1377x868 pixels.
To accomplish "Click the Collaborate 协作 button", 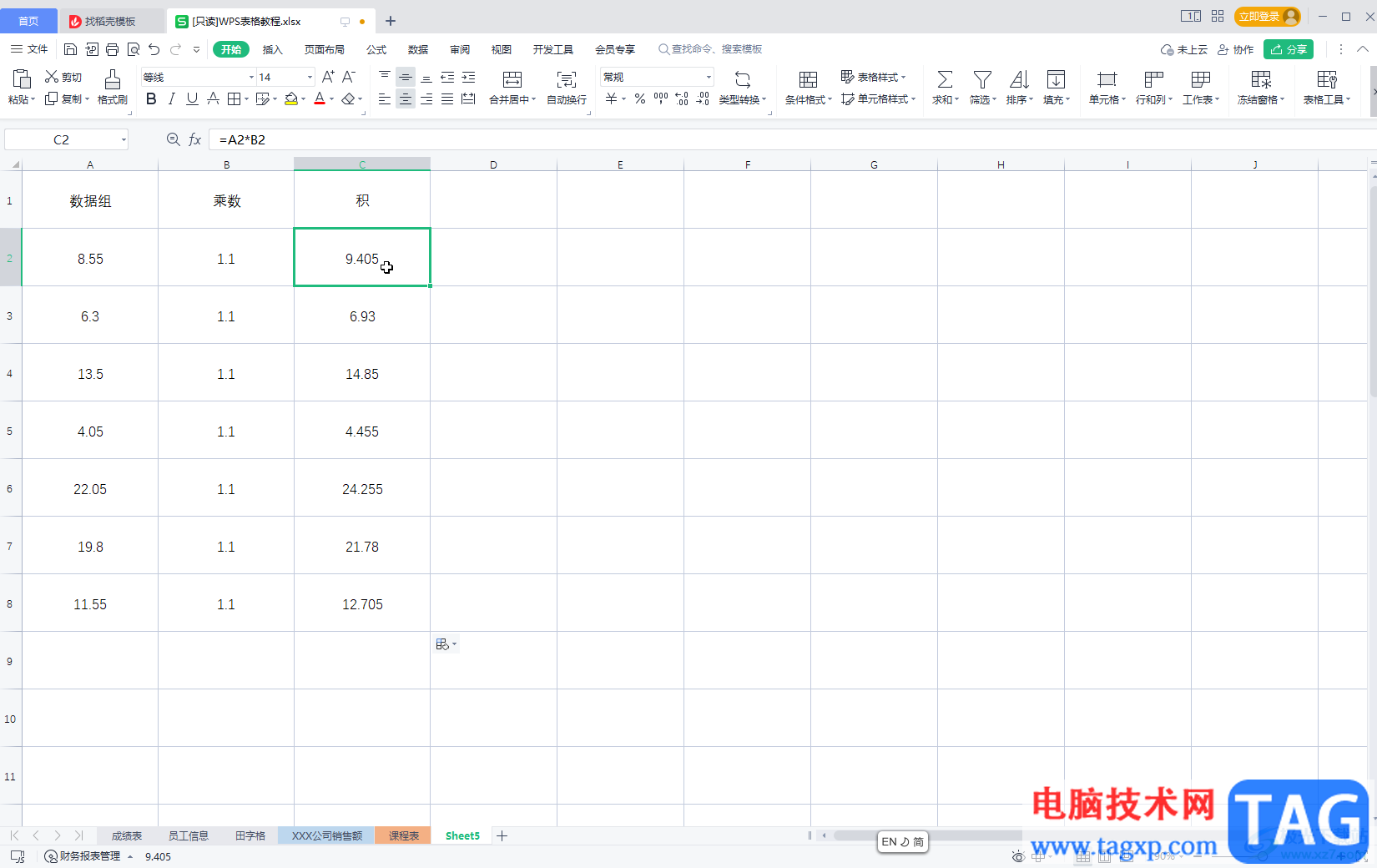I will pos(1236,49).
